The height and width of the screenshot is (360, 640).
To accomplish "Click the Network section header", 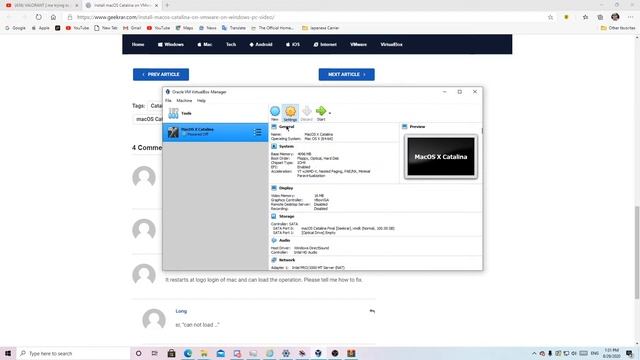I will pos(287,260).
